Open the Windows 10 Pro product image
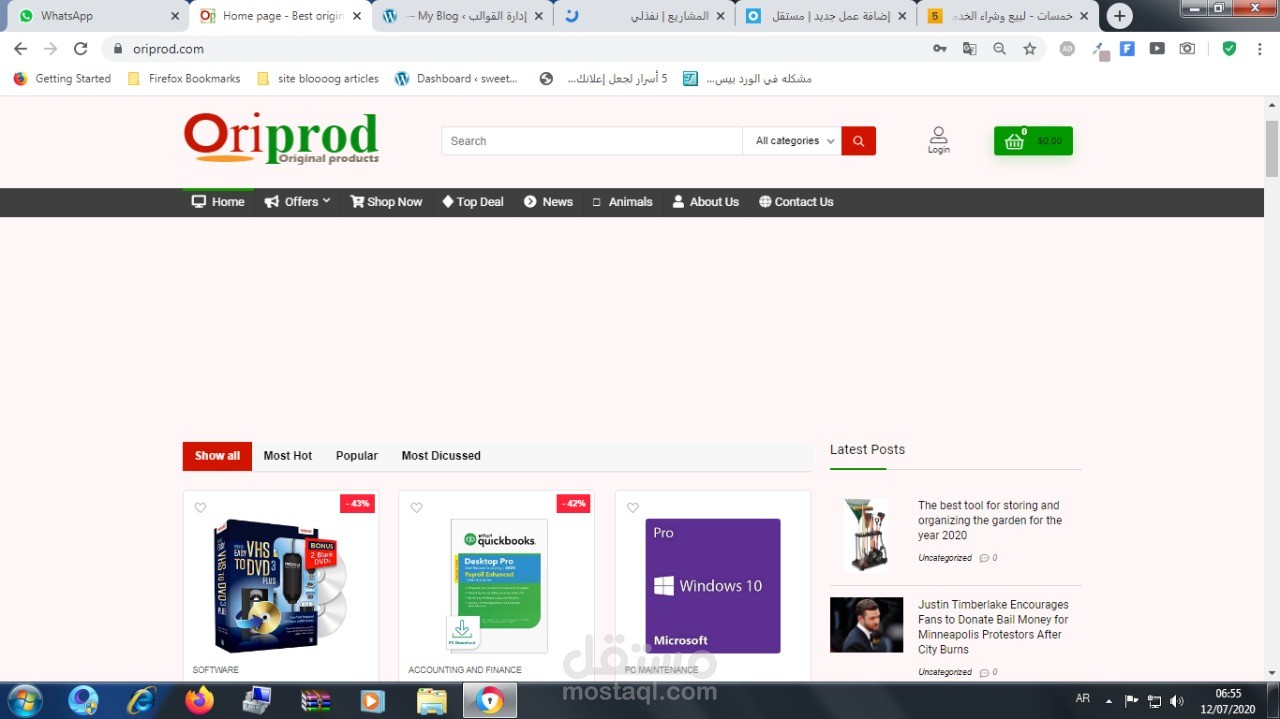The height and width of the screenshot is (719, 1280). click(712, 586)
